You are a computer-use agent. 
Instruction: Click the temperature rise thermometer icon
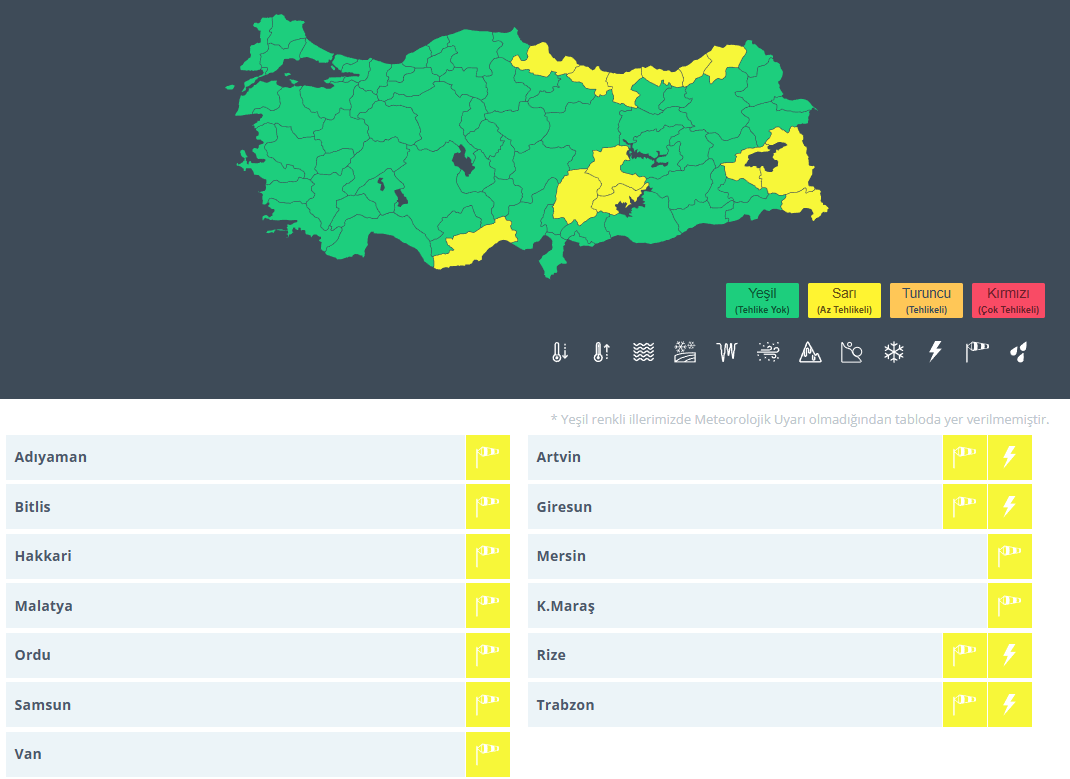tap(601, 352)
